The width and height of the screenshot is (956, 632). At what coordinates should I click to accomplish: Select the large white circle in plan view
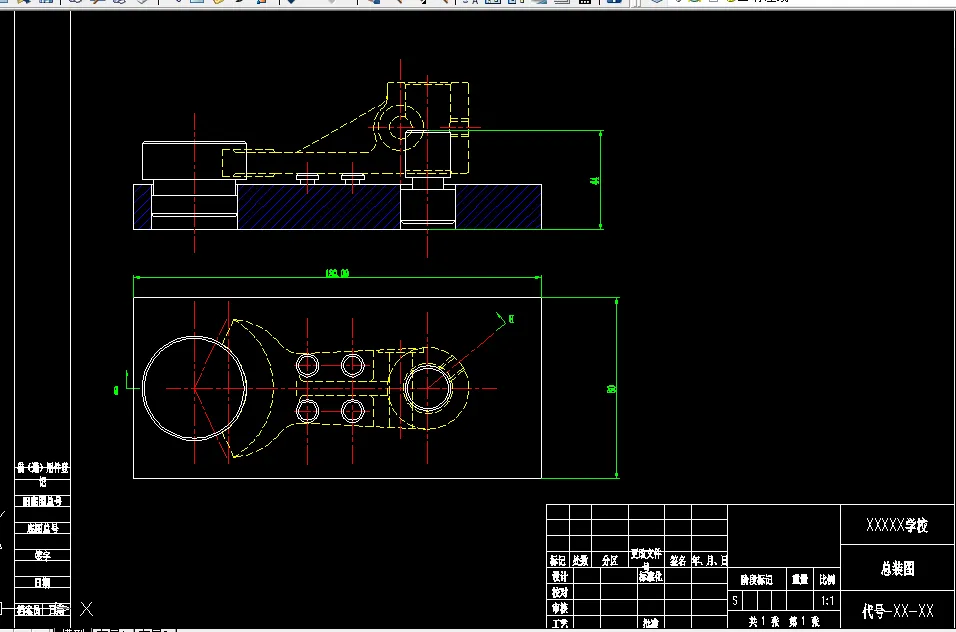(194, 388)
